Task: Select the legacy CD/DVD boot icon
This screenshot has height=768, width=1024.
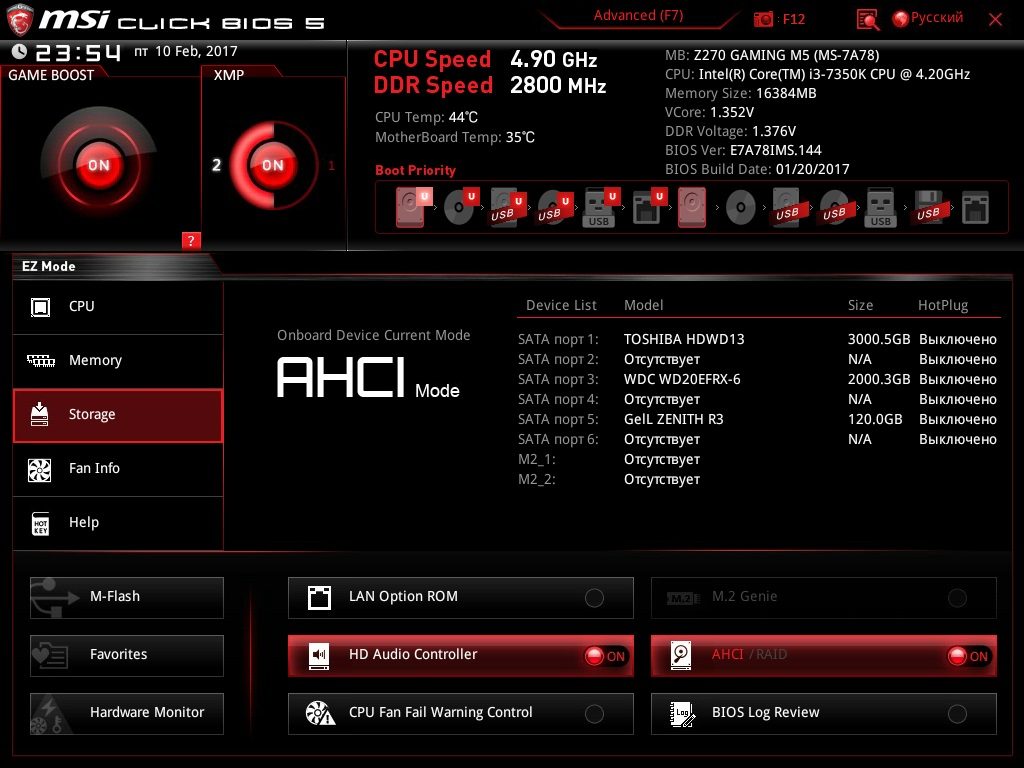Action: point(741,208)
